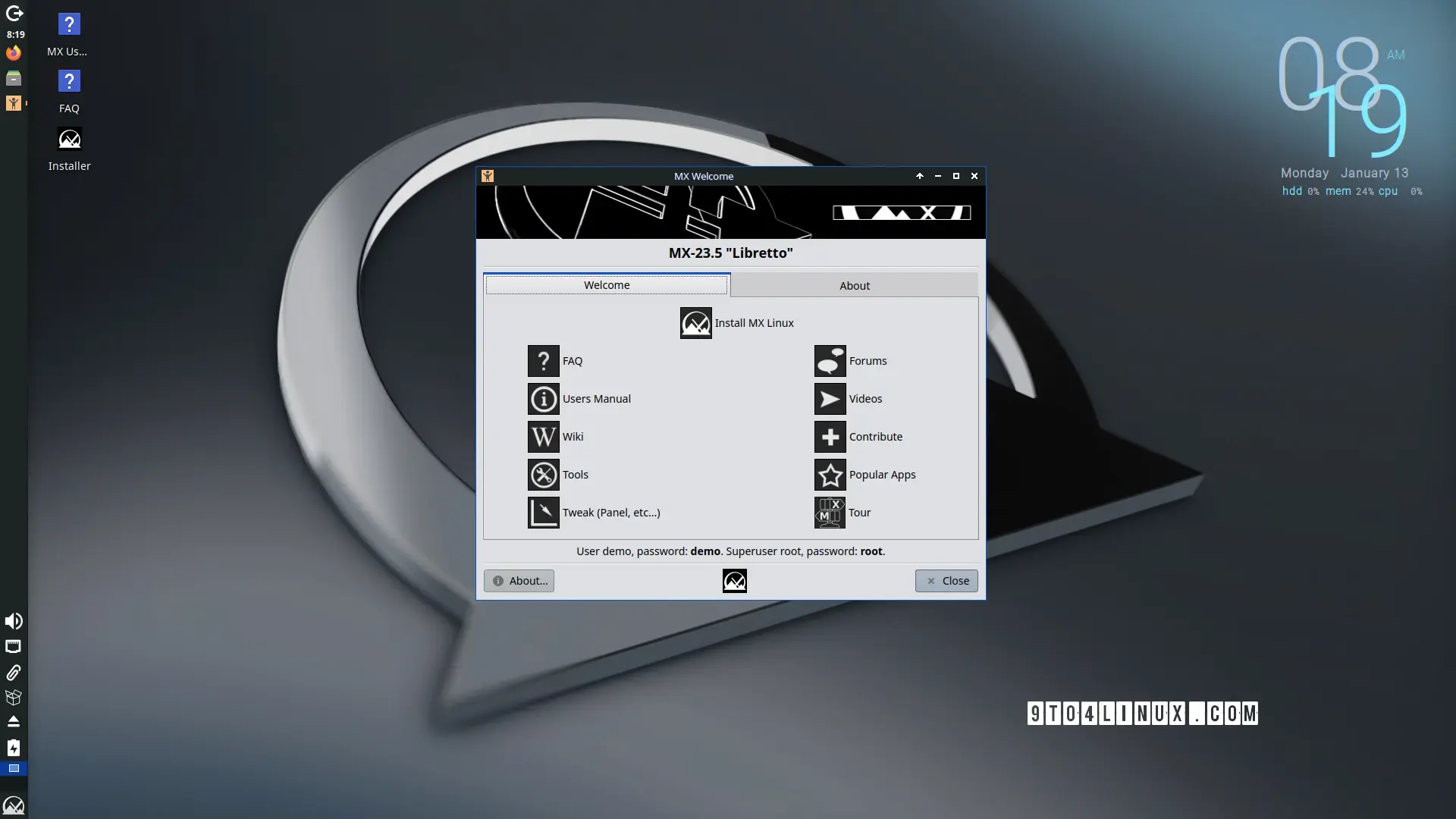The image size is (1456, 819).
Task: Click the MX Welcome title bar icon
Action: pos(488,176)
